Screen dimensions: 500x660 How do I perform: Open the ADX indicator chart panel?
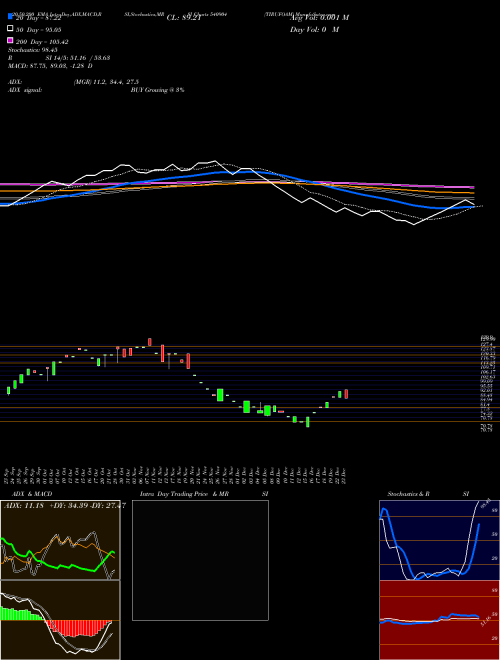click(x=60, y=540)
